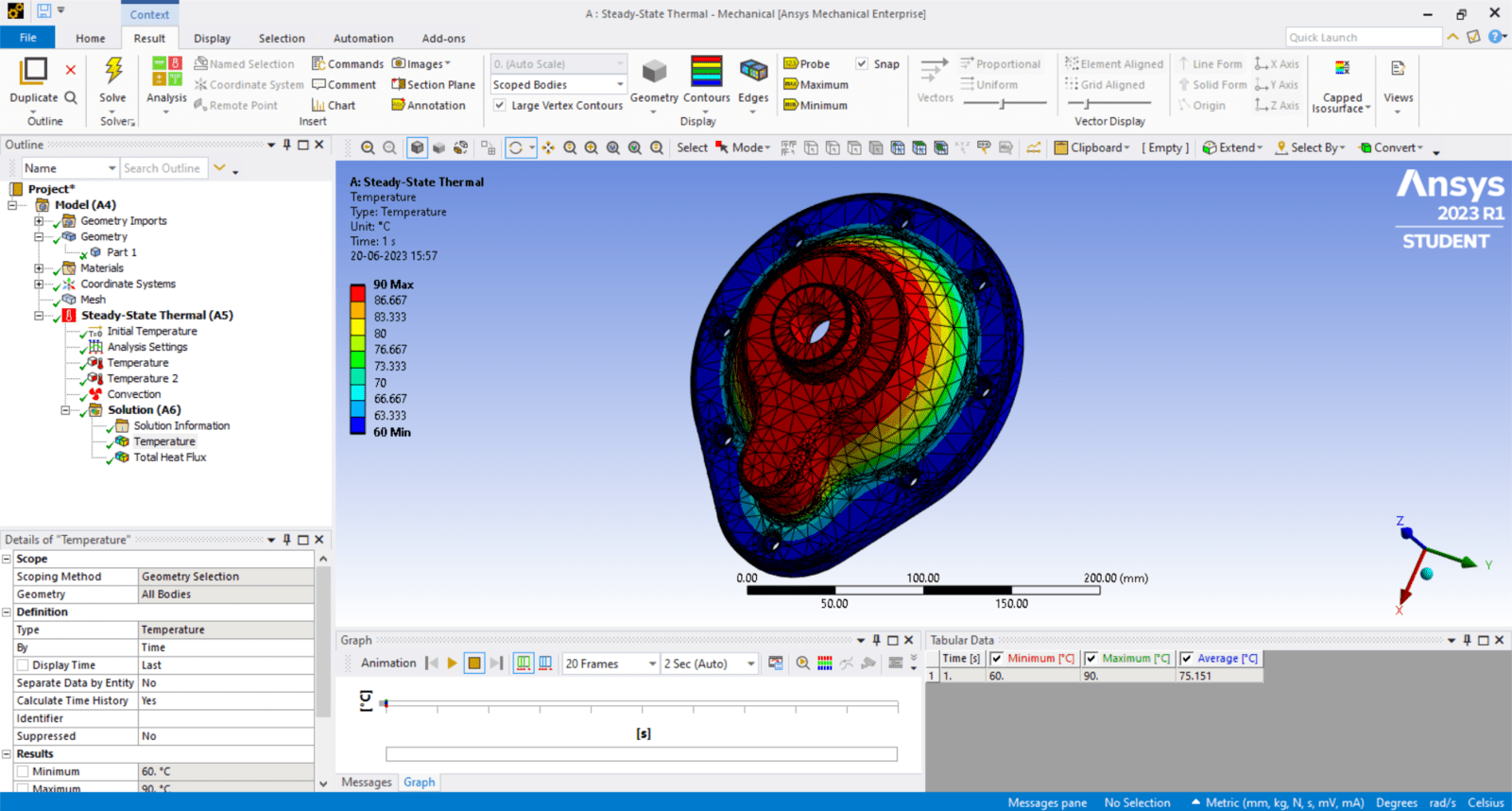Click the Select button in graphics toolbar
The height and width of the screenshot is (811, 1512).
692,147
